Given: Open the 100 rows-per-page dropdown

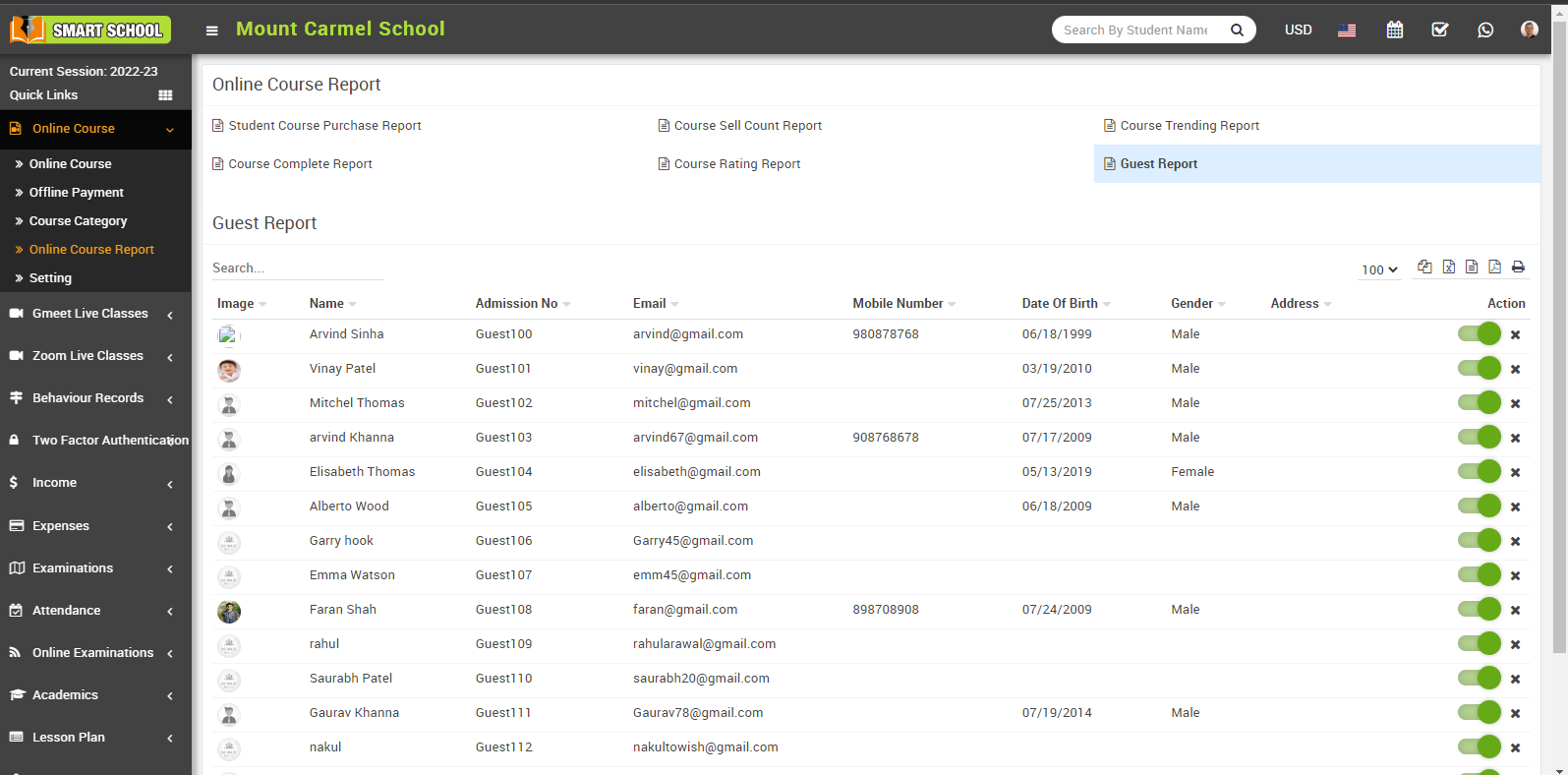Looking at the screenshot, I should coord(1379,269).
